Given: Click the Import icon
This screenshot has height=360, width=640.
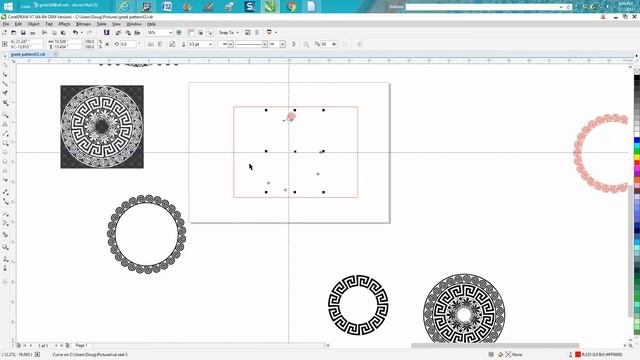Looking at the screenshot, I should click(118, 32).
